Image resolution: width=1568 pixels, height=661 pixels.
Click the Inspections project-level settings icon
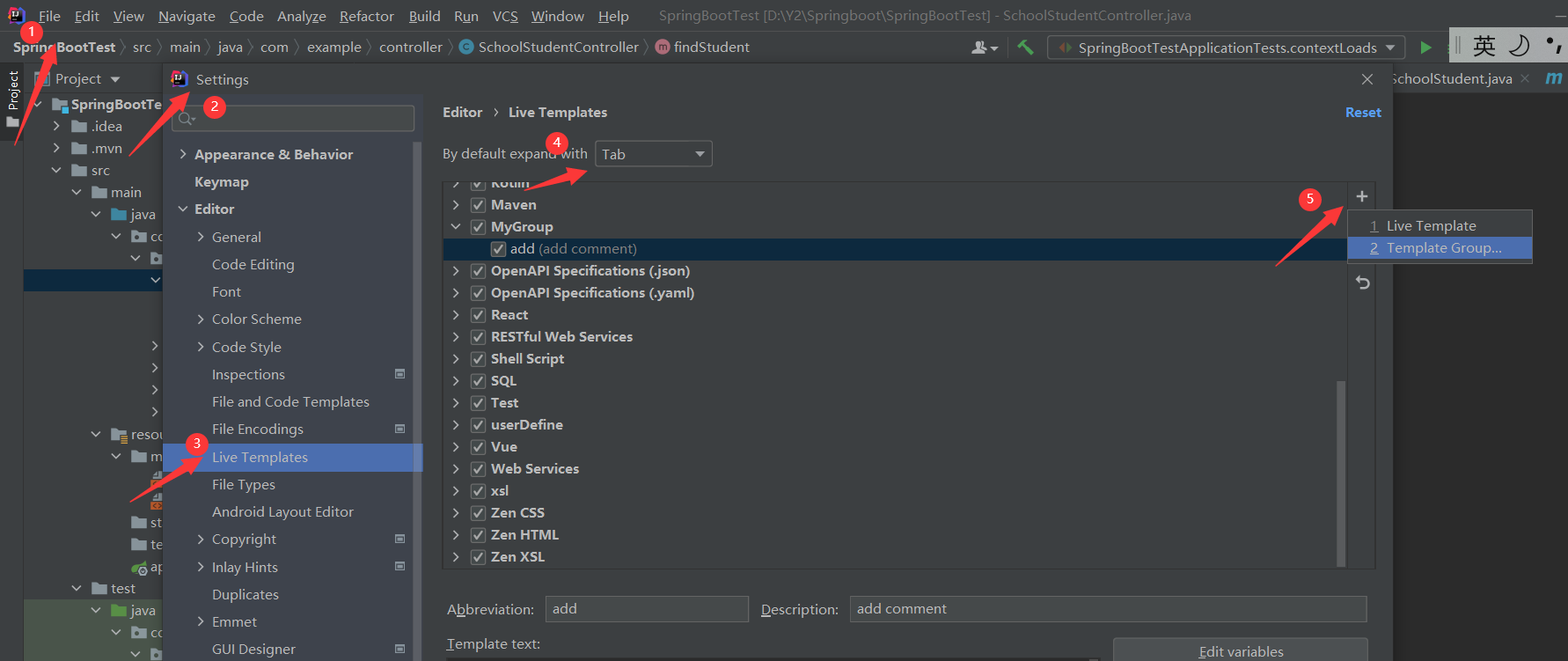(x=399, y=374)
